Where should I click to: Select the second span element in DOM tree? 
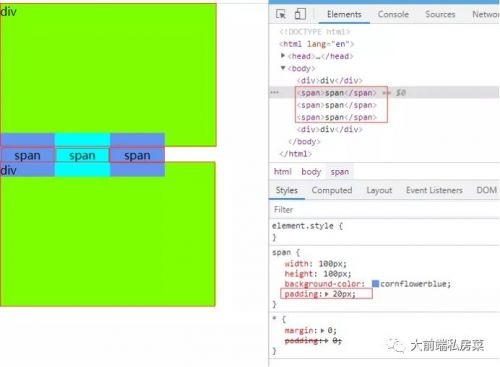point(337,105)
